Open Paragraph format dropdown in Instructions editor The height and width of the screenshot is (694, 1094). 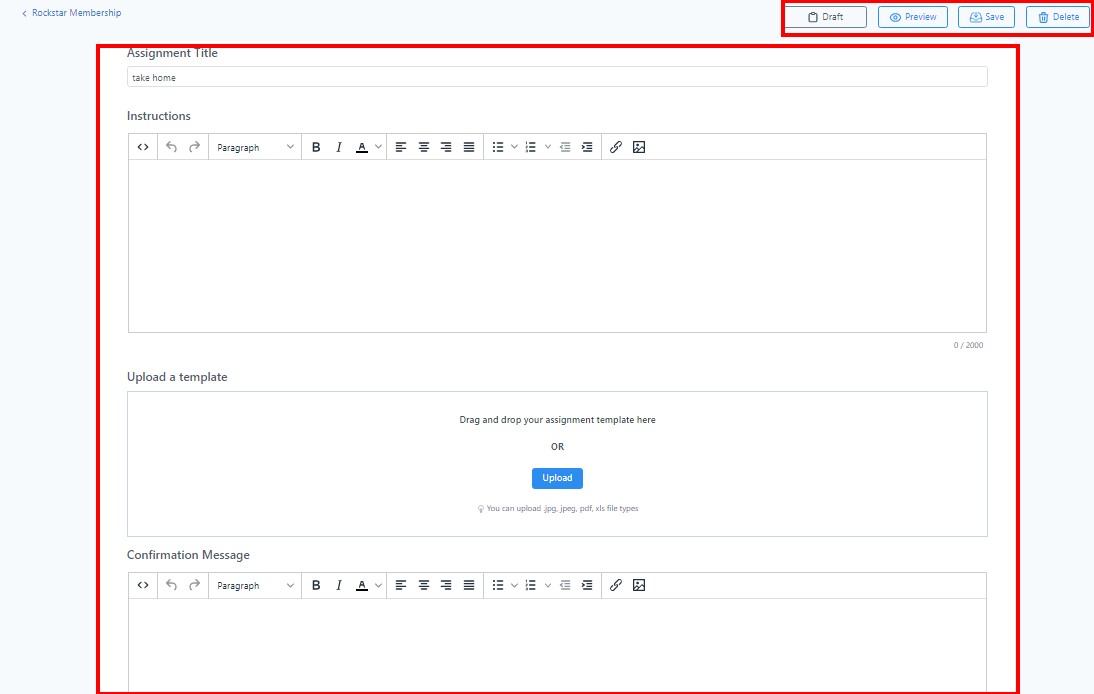pyautogui.click(x=256, y=147)
